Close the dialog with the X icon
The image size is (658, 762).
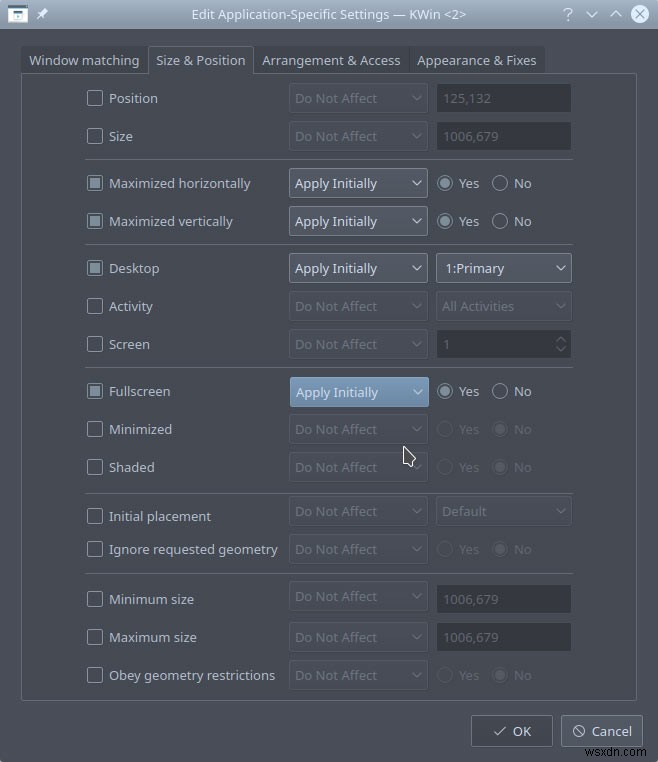[640, 14]
